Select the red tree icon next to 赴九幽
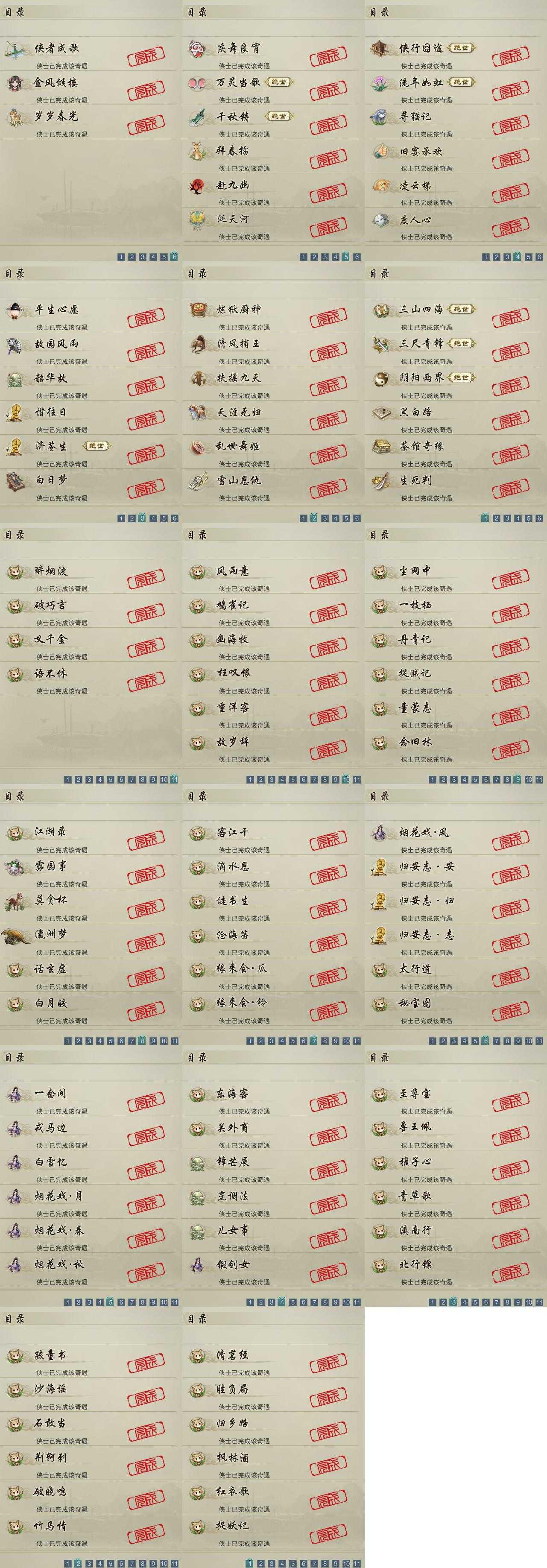Viewport: 547px width, 1568px height. [198, 186]
